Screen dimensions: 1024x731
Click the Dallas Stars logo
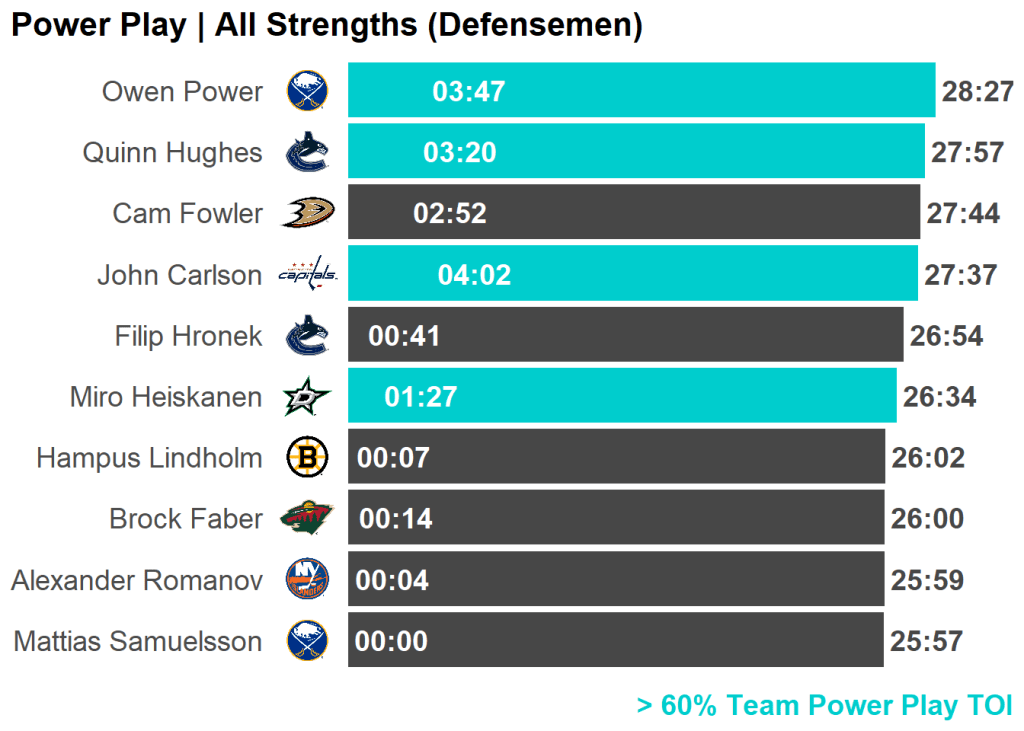click(x=307, y=397)
